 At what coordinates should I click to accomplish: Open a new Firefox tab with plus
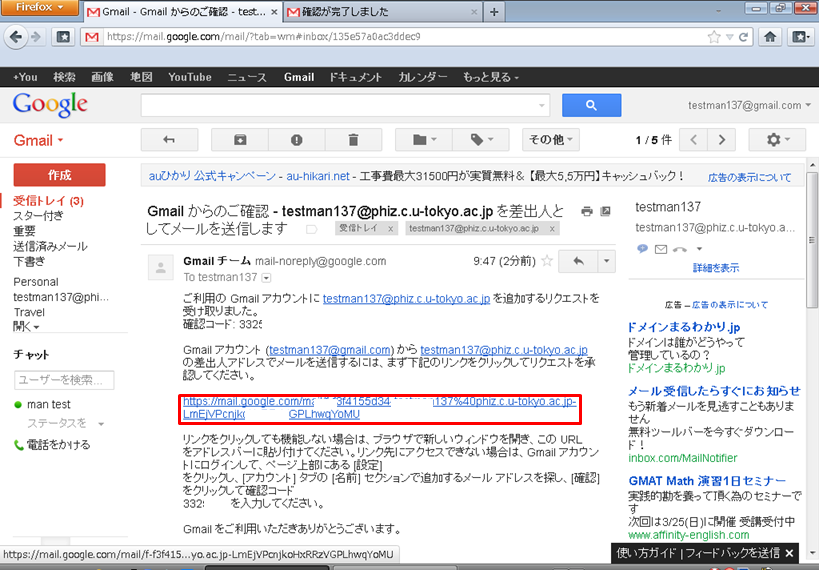click(x=494, y=11)
